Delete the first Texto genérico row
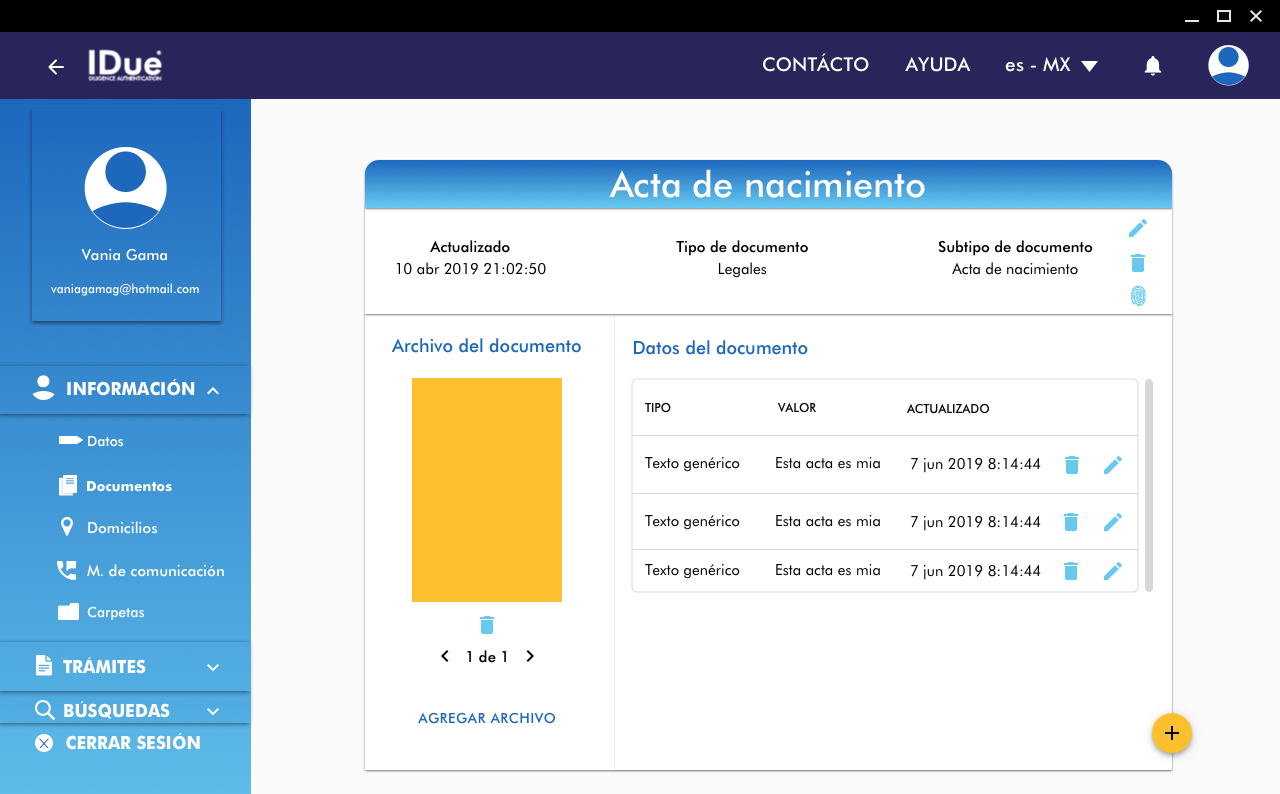Image resolution: width=1280 pixels, height=794 pixels. pyautogui.click(x=1071, y=465)
